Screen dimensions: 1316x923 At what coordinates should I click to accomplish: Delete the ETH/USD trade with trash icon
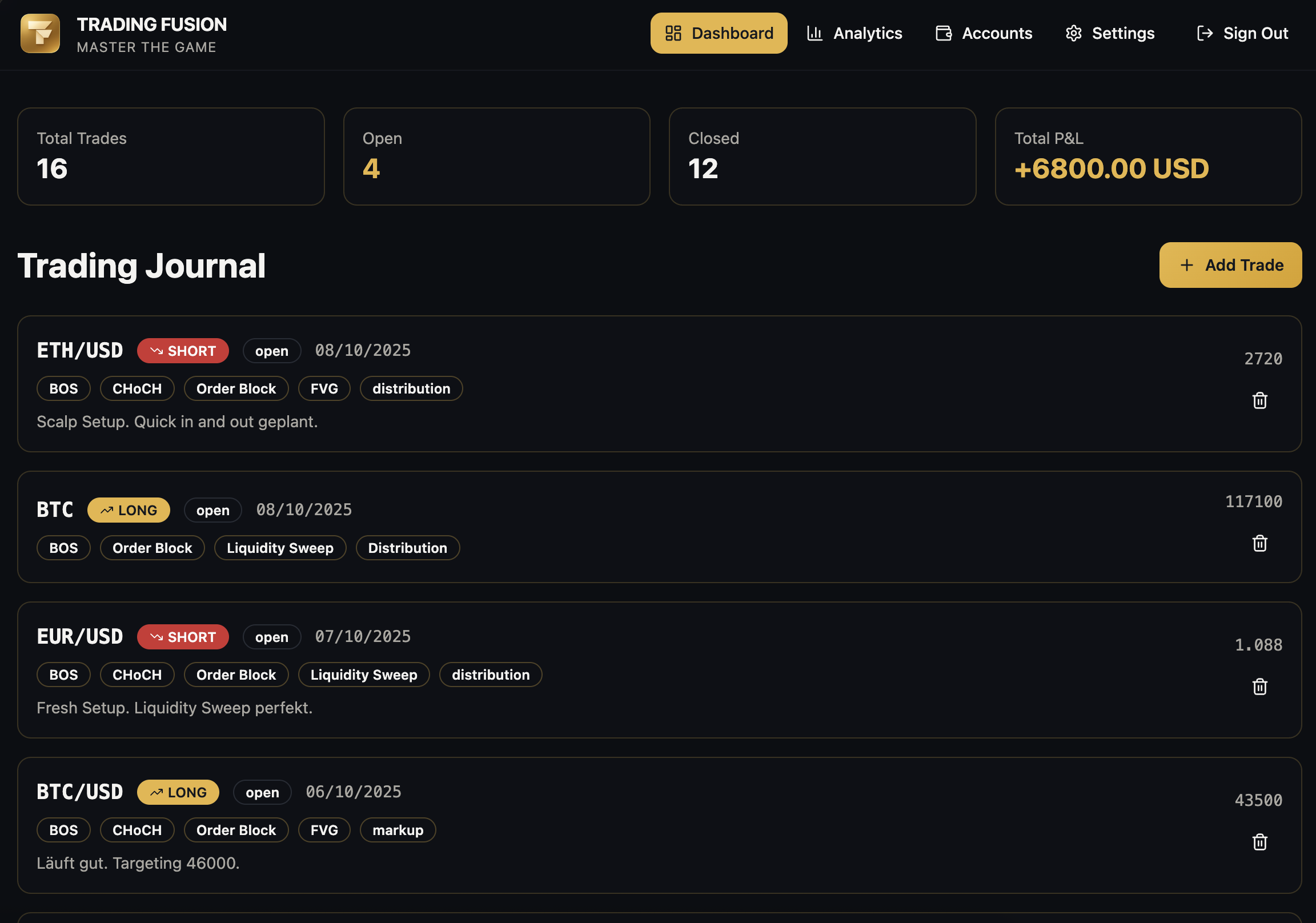tap(1259, 400)
